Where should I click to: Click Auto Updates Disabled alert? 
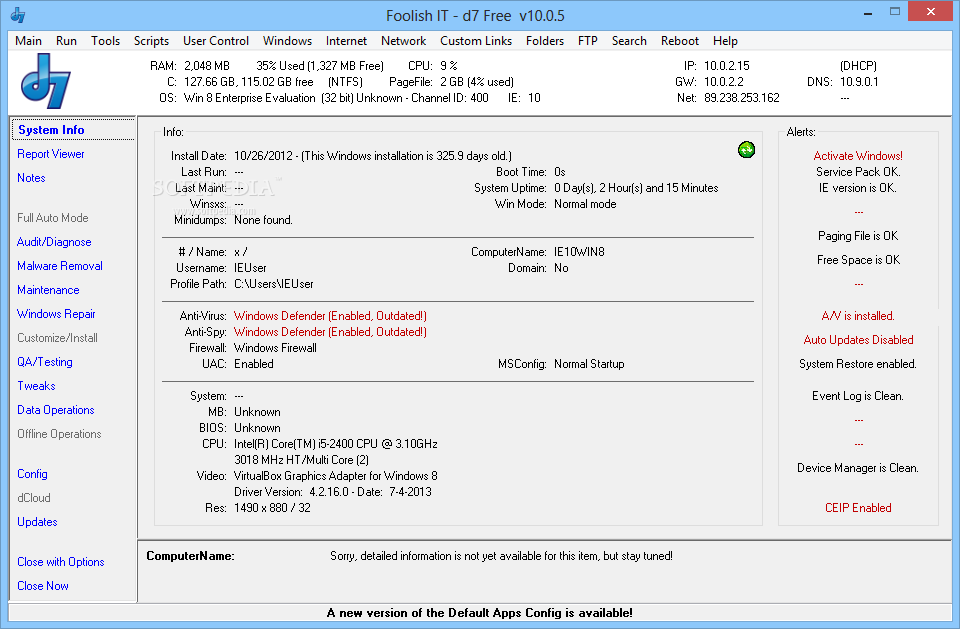pyautogui.click(x=858, y=339)
